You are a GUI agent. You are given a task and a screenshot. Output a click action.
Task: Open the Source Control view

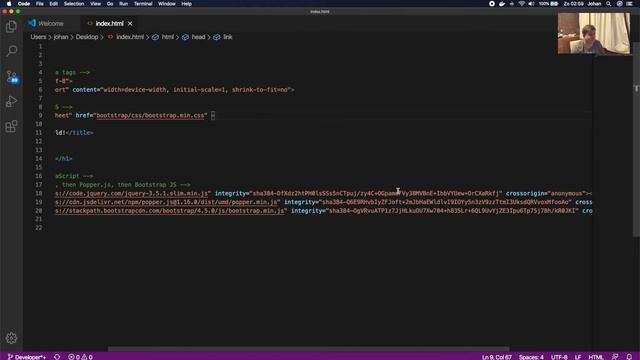click(x=11, y=76)
